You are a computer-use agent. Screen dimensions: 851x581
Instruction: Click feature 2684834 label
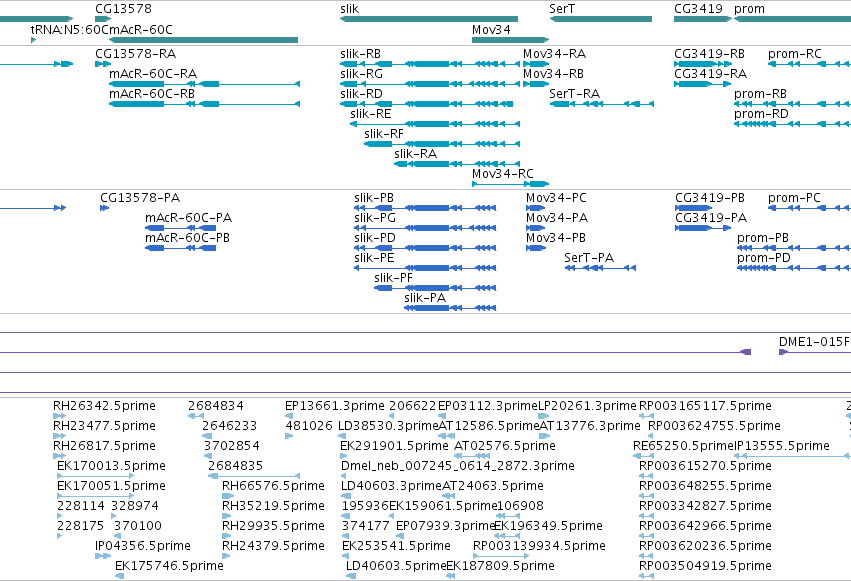216,405
